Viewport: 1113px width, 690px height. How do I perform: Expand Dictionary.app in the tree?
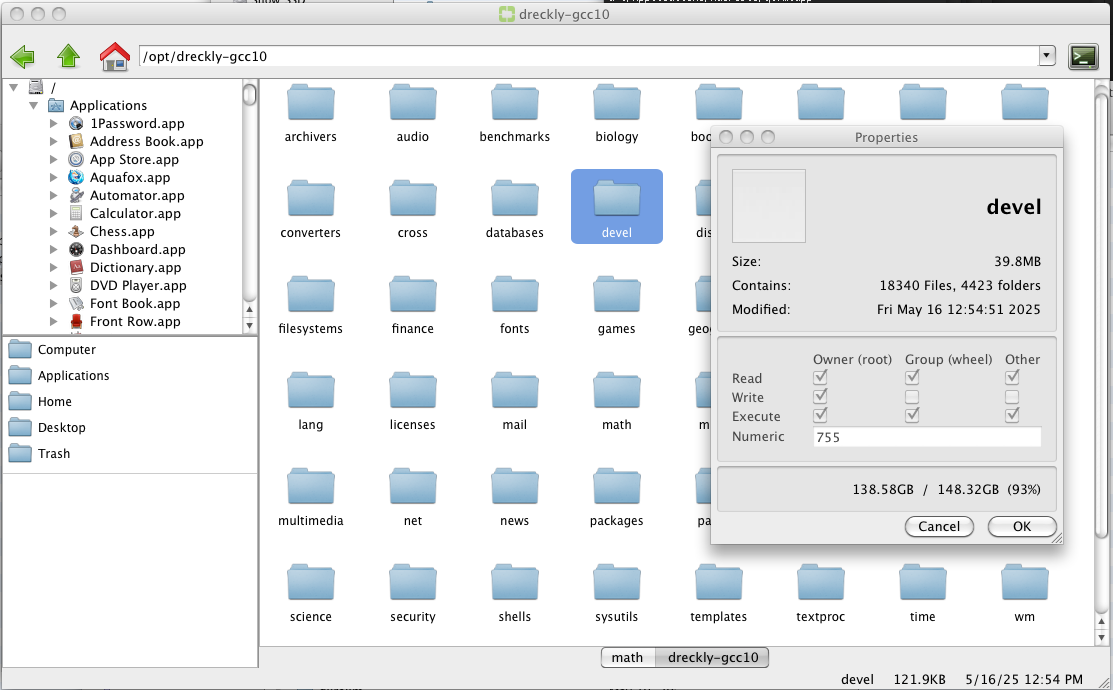(x=53, y=267)
